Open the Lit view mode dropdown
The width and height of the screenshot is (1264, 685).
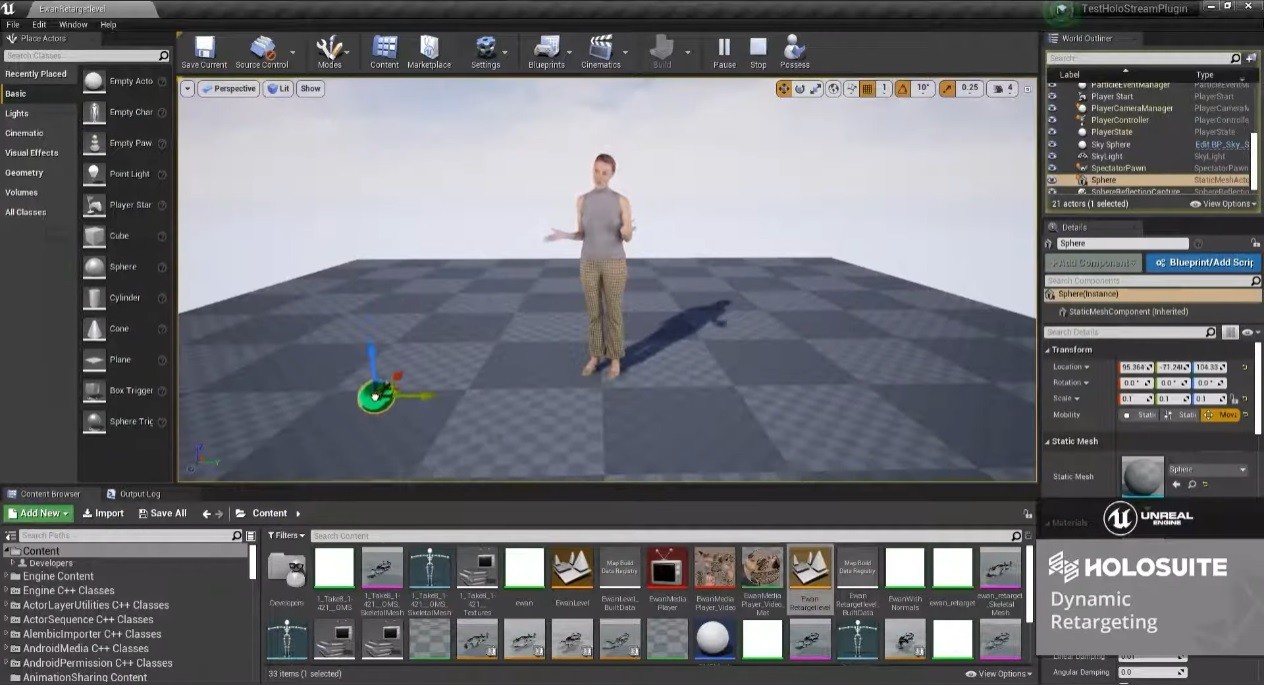tap(278, 89)
